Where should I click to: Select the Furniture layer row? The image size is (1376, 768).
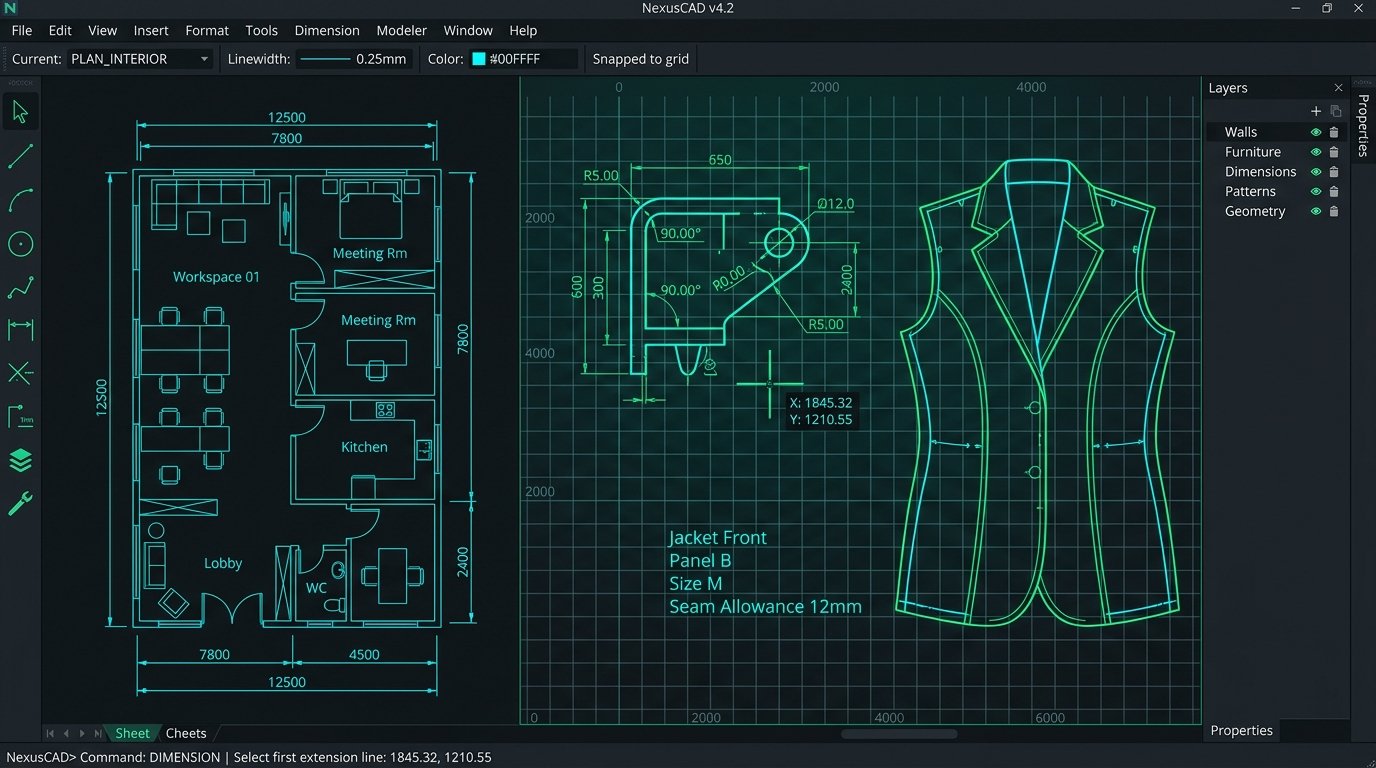click(1276, 152)
